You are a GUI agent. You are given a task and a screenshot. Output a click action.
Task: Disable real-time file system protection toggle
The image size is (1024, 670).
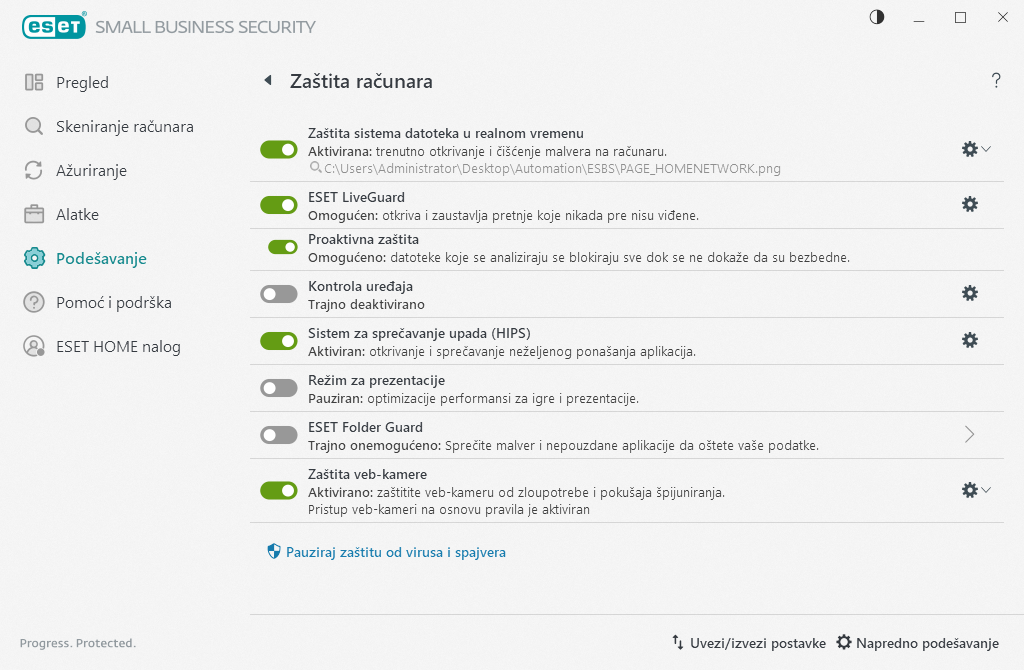tap(279, 149)
